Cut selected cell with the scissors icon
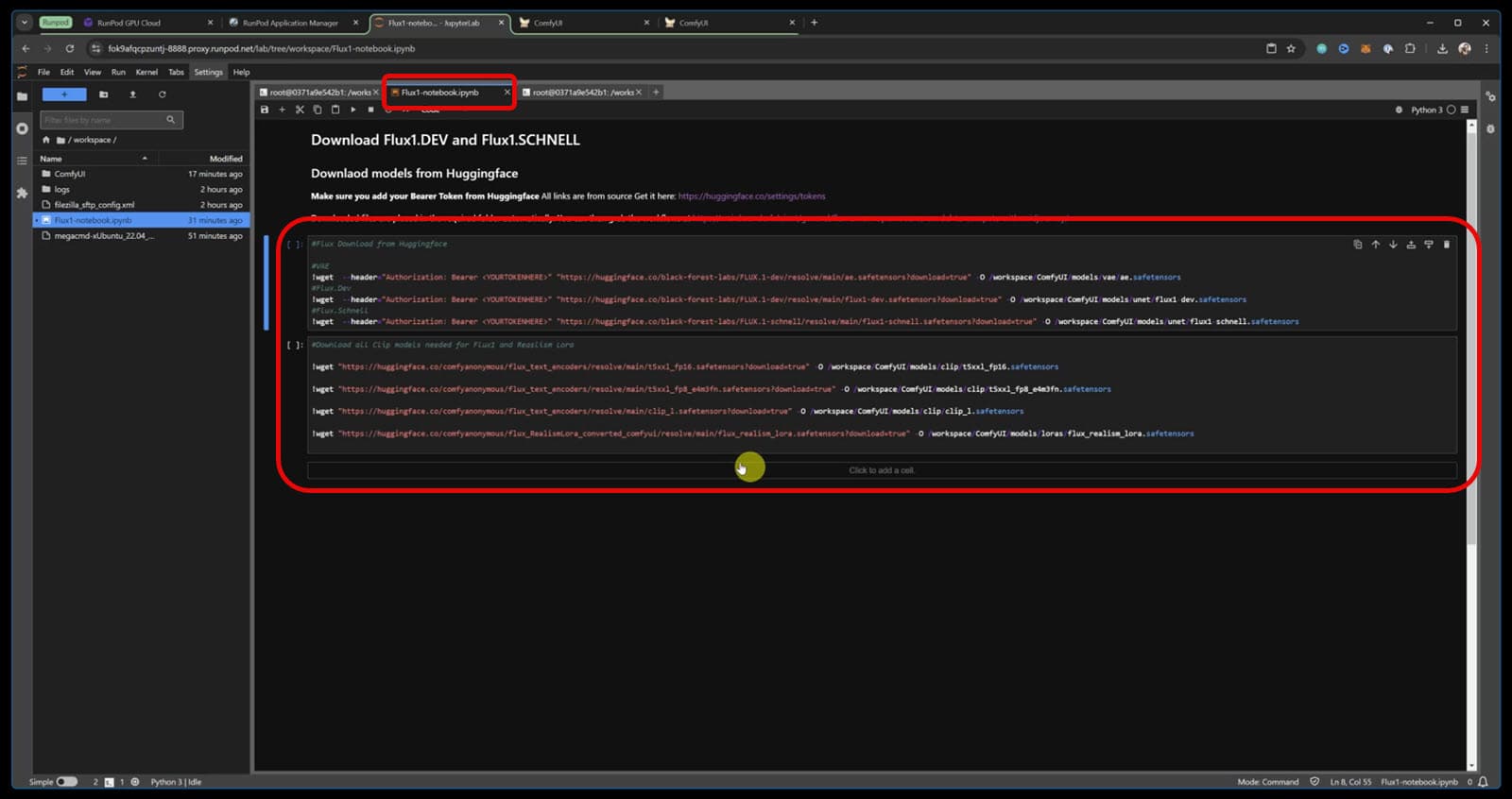1512x799 pixels. (x=300, y=110)
